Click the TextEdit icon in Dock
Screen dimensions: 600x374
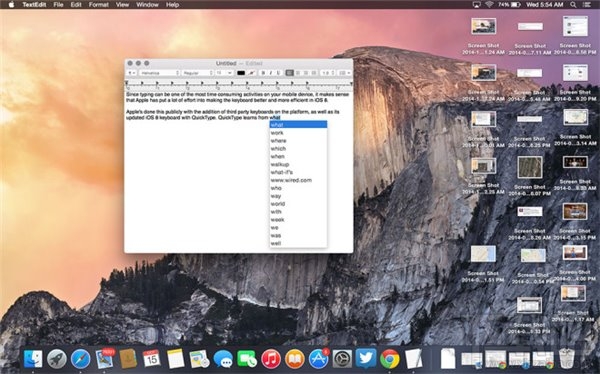(x=414, y=359)
